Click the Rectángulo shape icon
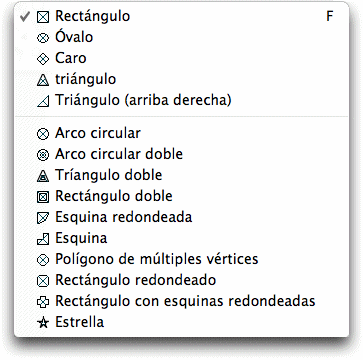 tap(43, 17)
